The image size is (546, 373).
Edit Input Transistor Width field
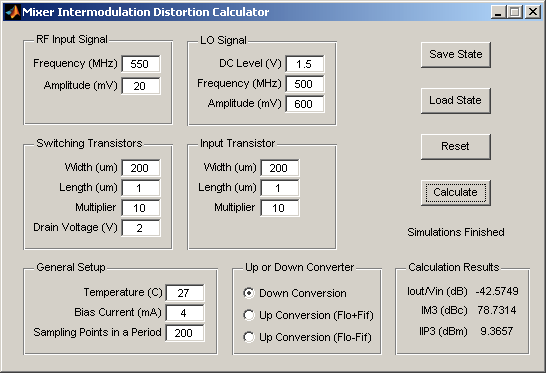(279, 168)
